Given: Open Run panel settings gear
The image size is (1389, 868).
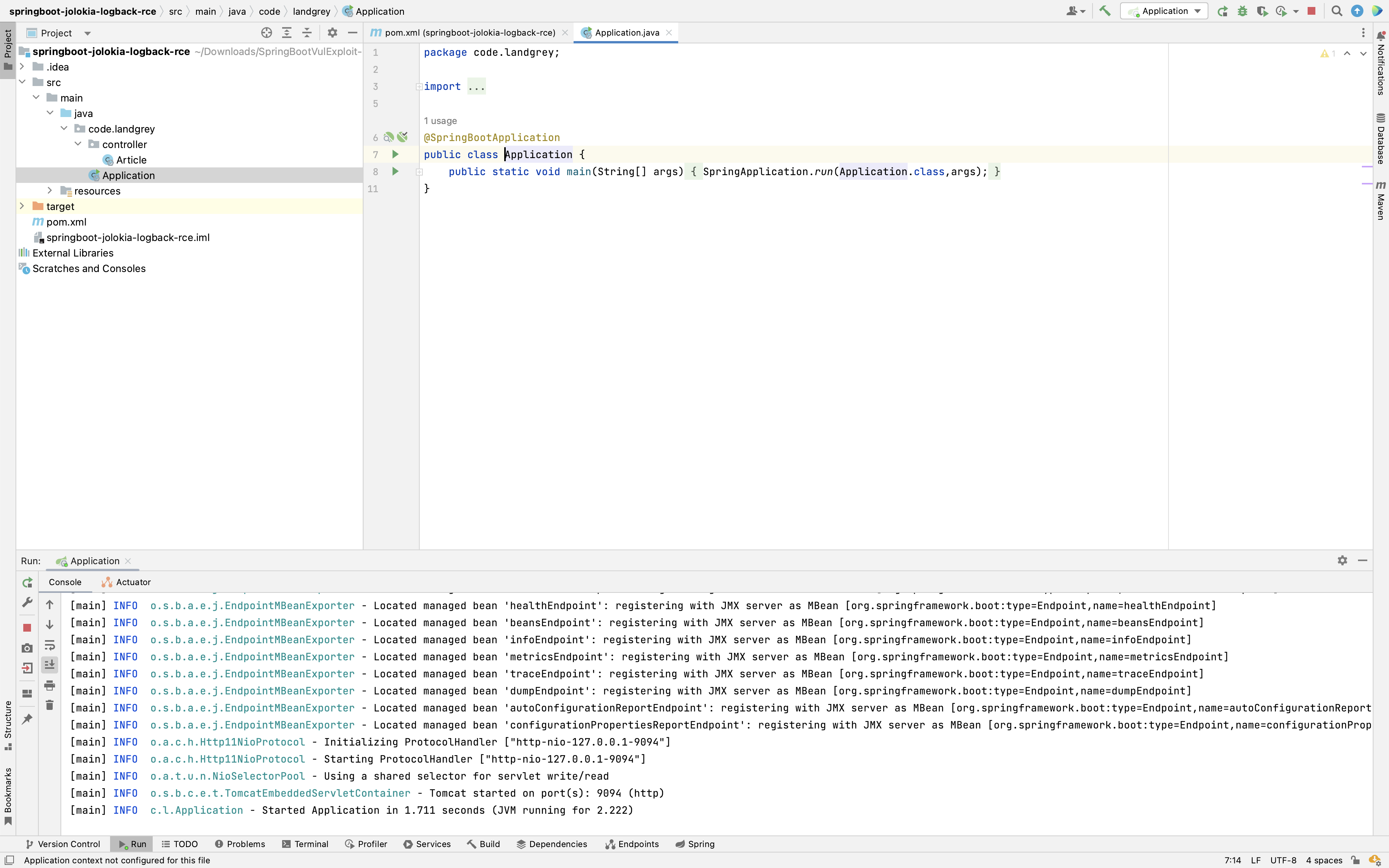Looking at the screenshot, I should click(x=1342, y=560).
